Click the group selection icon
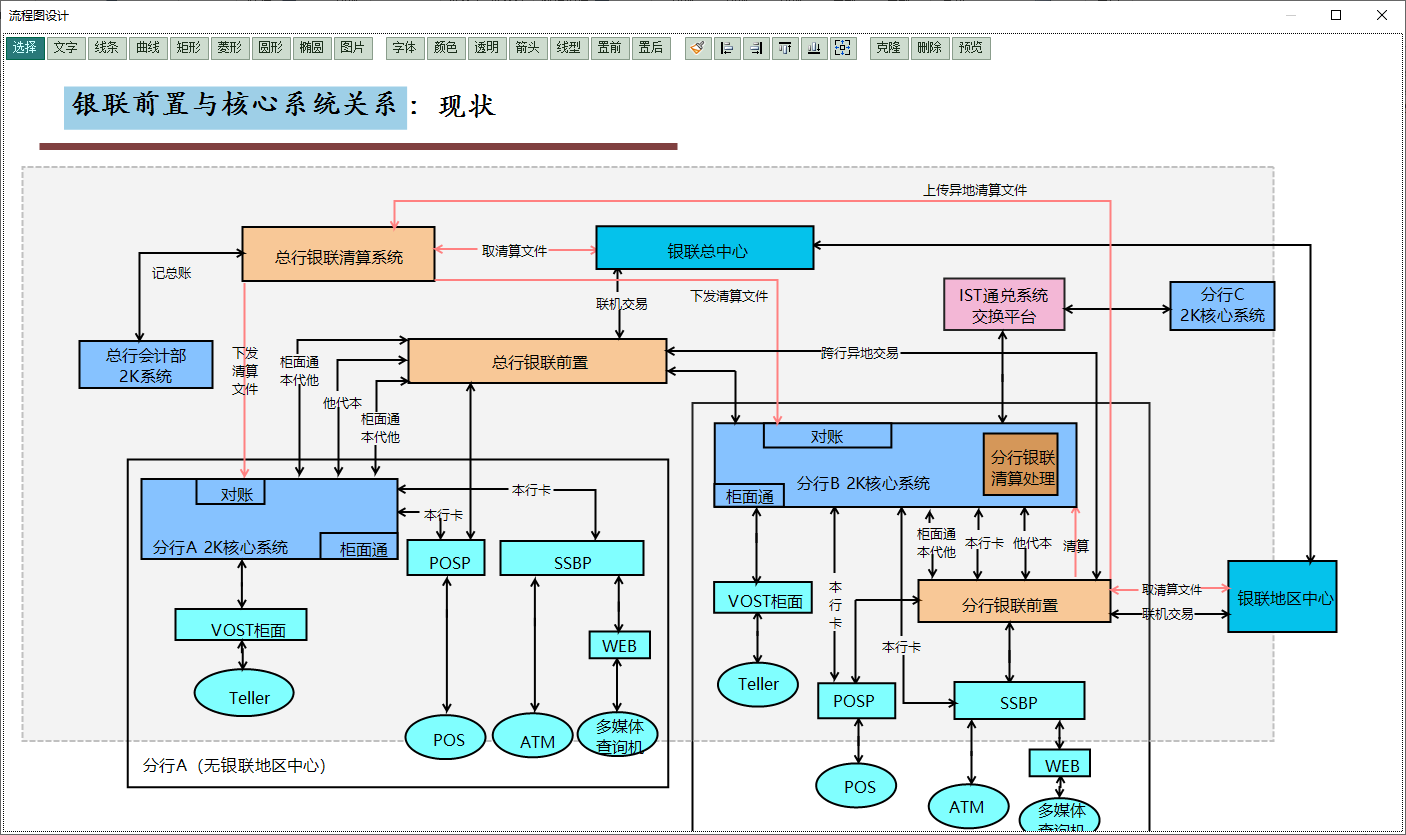The height and width of the screenshot is (835, 1406). [843, 48]
